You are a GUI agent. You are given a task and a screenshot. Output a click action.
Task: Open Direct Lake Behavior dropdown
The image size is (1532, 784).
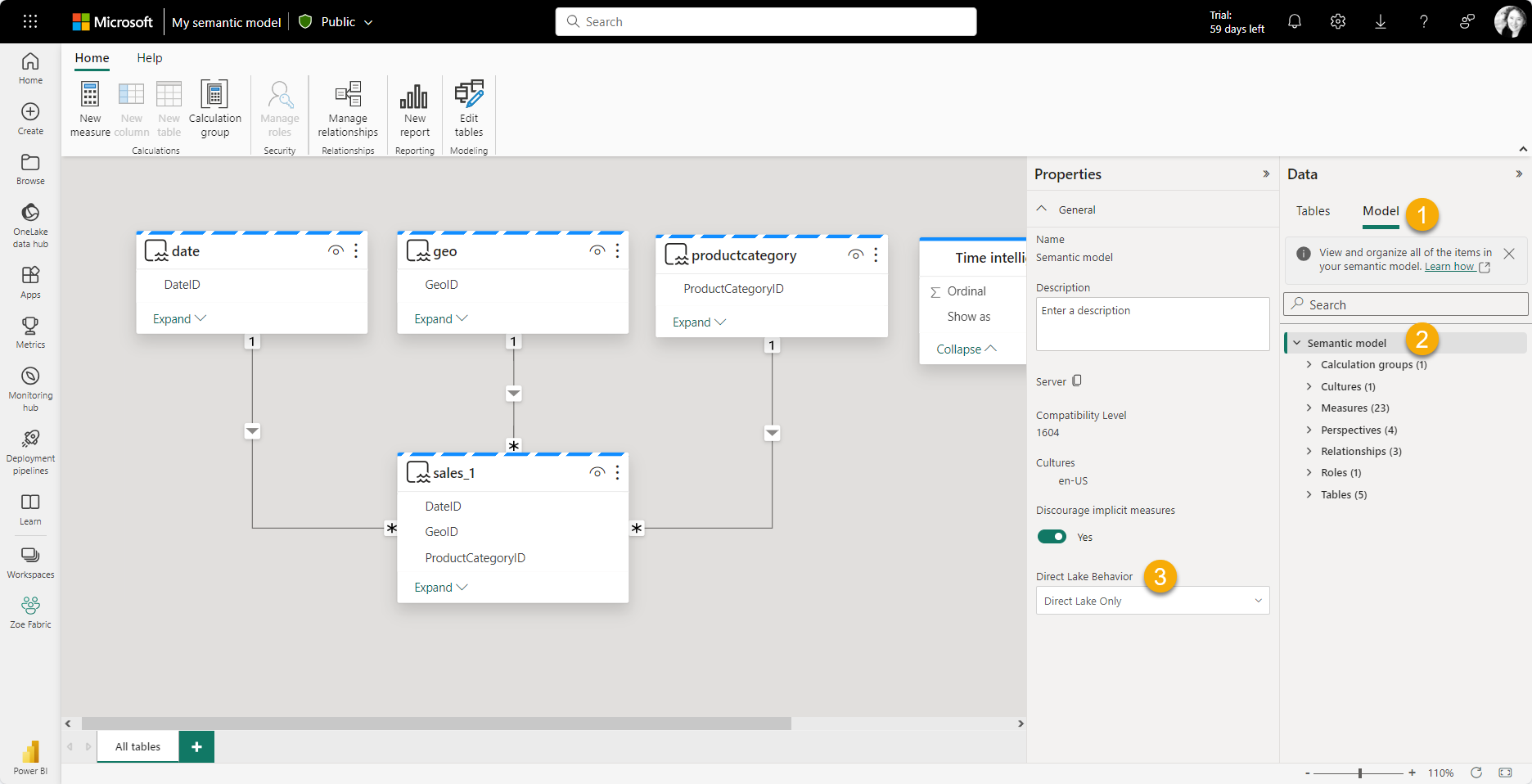coord(1152,601)
